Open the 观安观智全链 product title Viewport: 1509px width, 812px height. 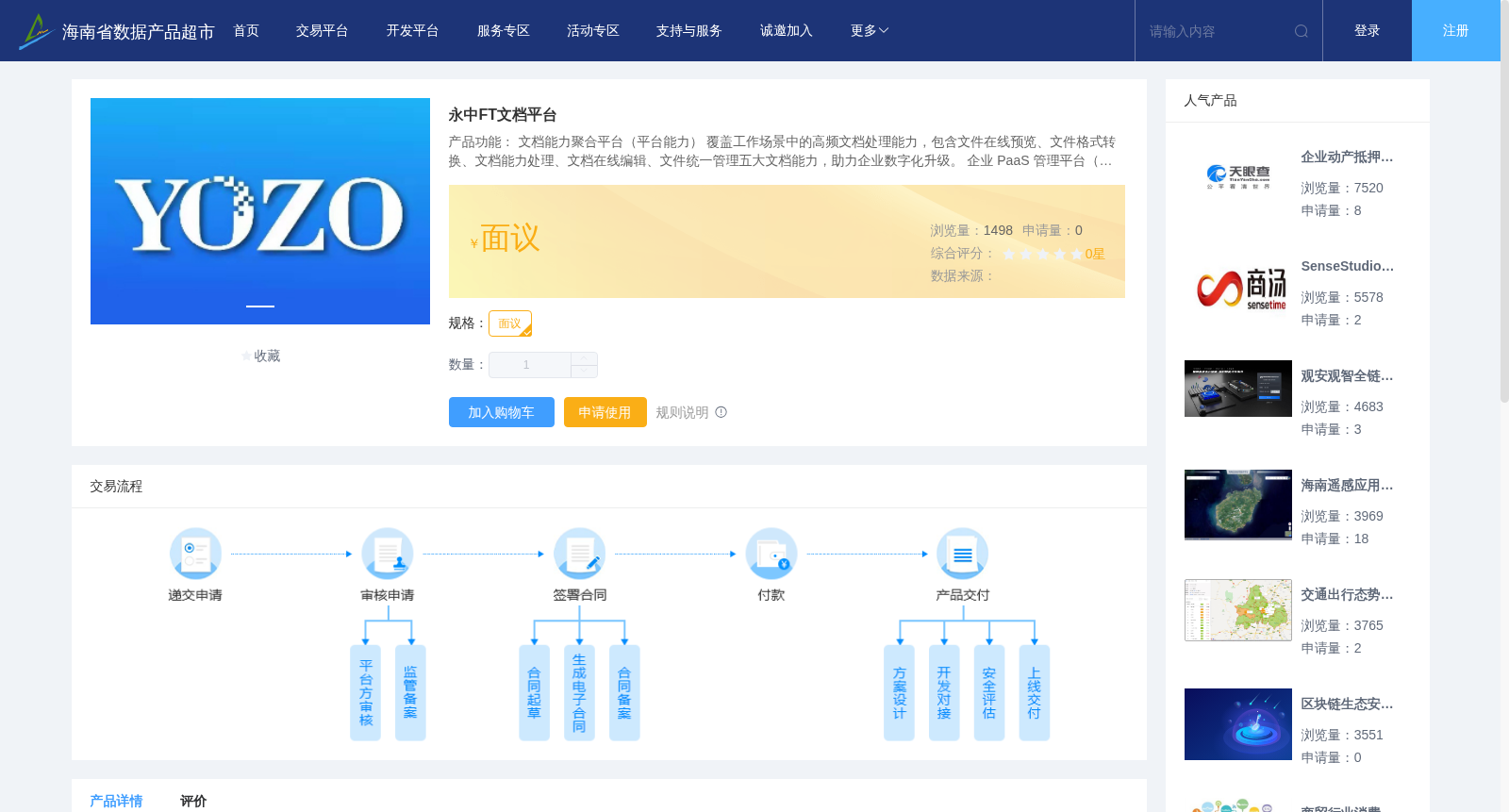(x=1347, y=376)
